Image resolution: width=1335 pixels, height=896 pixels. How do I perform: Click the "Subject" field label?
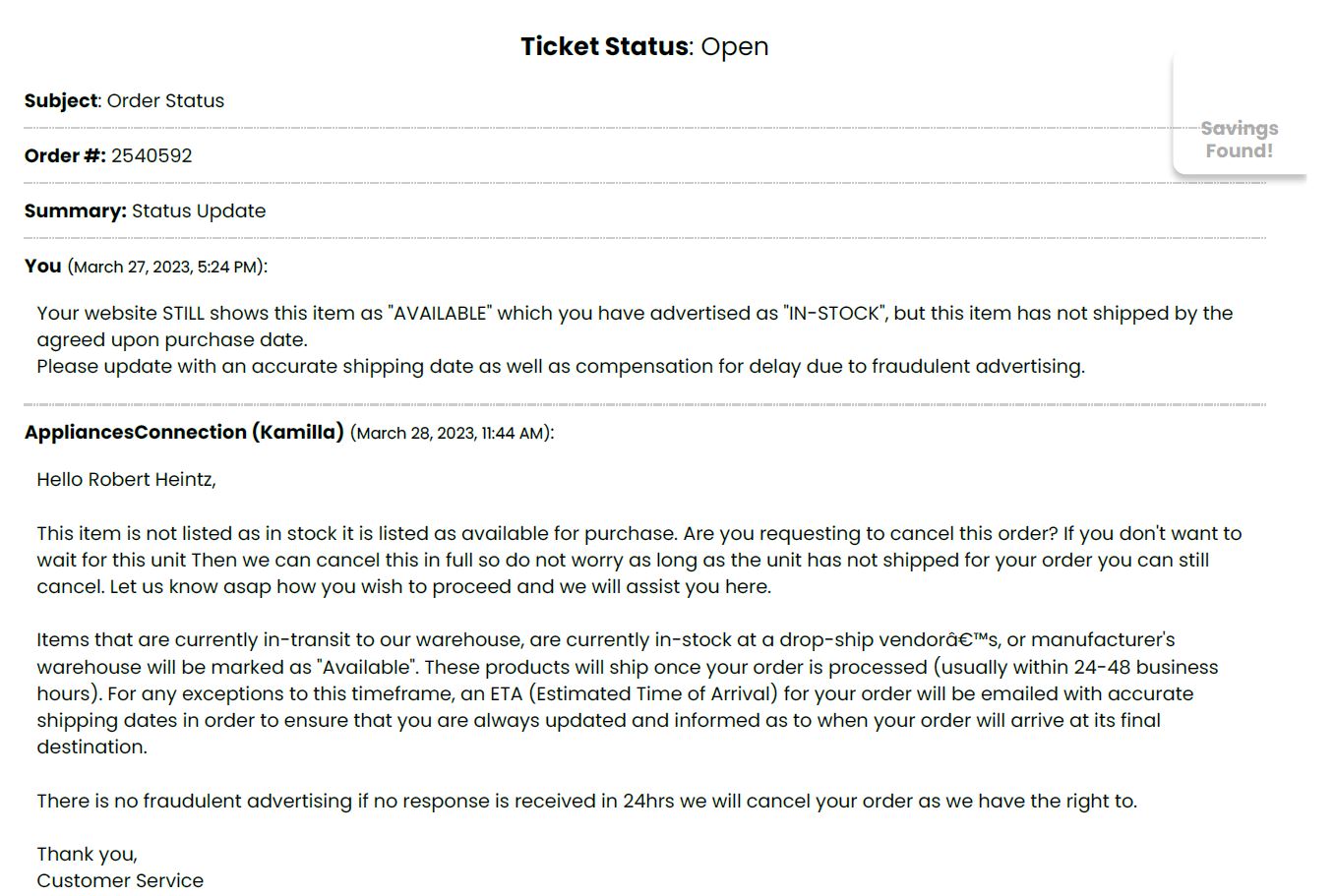(61, 100)
